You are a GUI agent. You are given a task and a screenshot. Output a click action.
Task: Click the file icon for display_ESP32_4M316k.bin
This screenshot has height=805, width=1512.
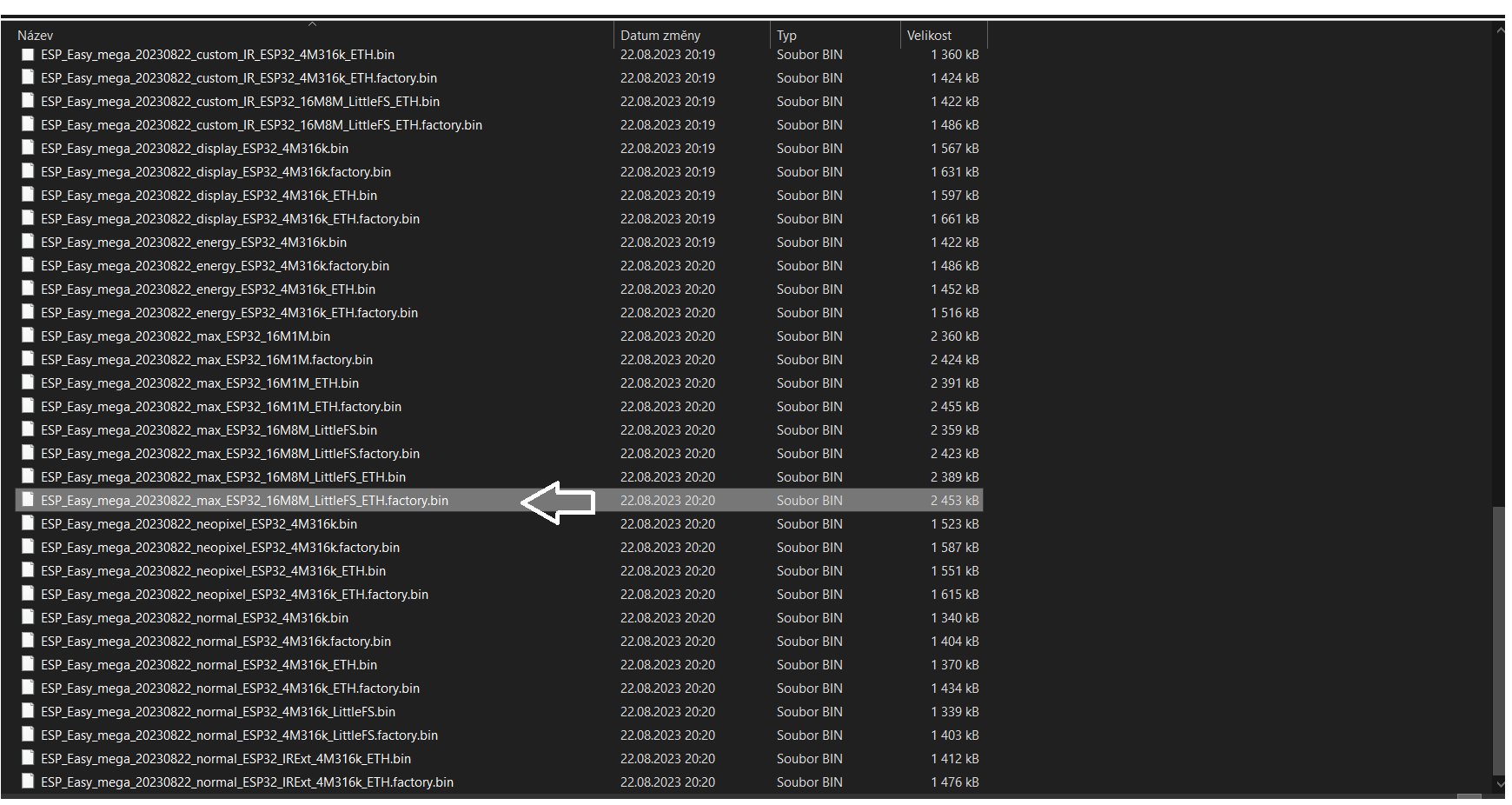(x=28, y=149)
